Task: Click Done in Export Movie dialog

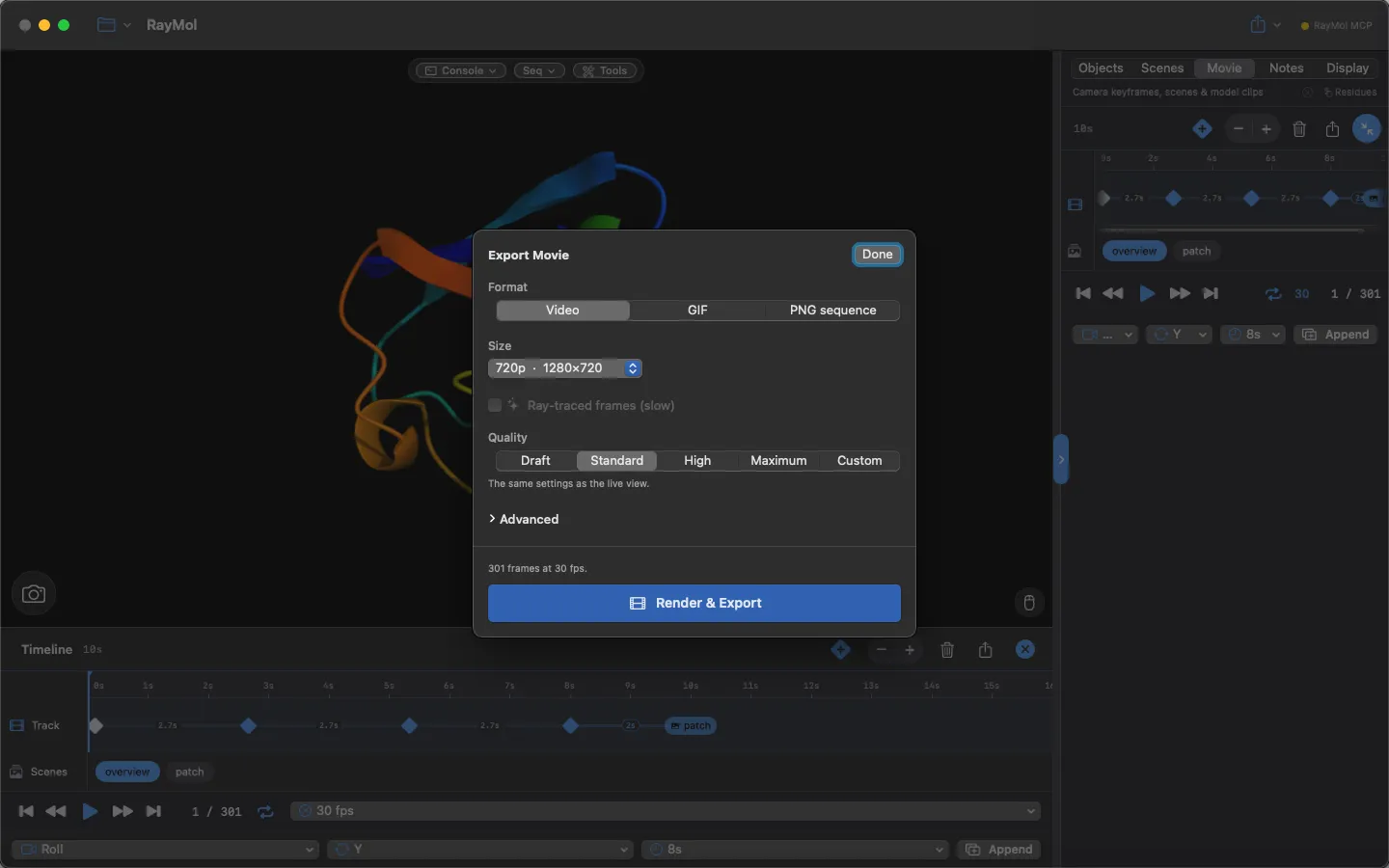Action: pyautogui.click(x=878, y=255)
